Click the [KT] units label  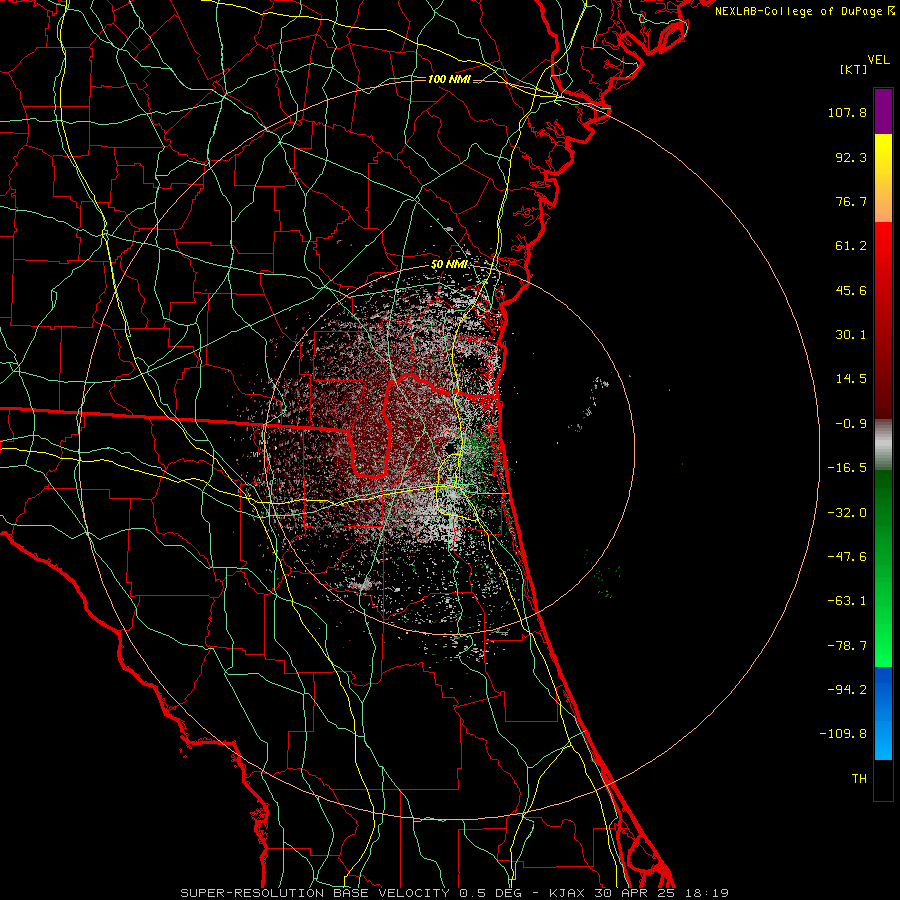[x=853, y=69]
